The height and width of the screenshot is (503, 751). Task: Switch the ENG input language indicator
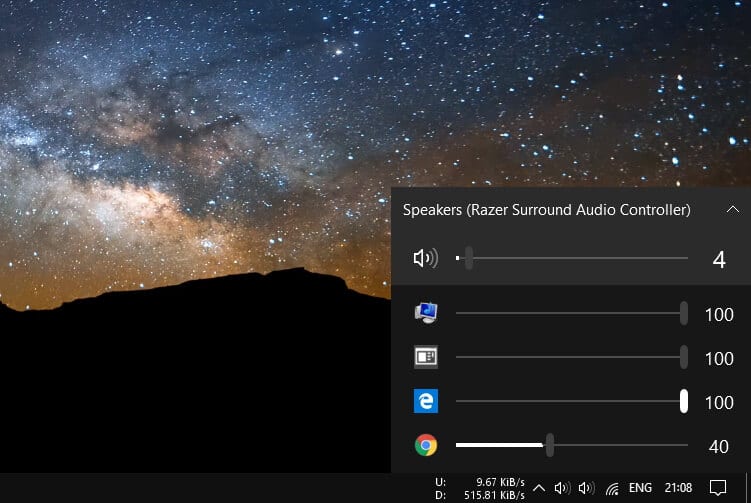tap(640, 488)
